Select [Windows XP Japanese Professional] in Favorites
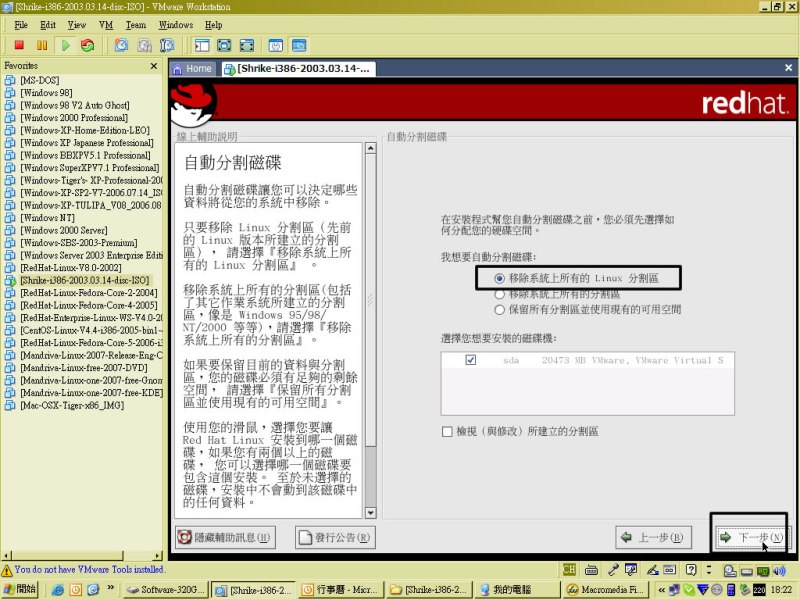 [86, 143]
